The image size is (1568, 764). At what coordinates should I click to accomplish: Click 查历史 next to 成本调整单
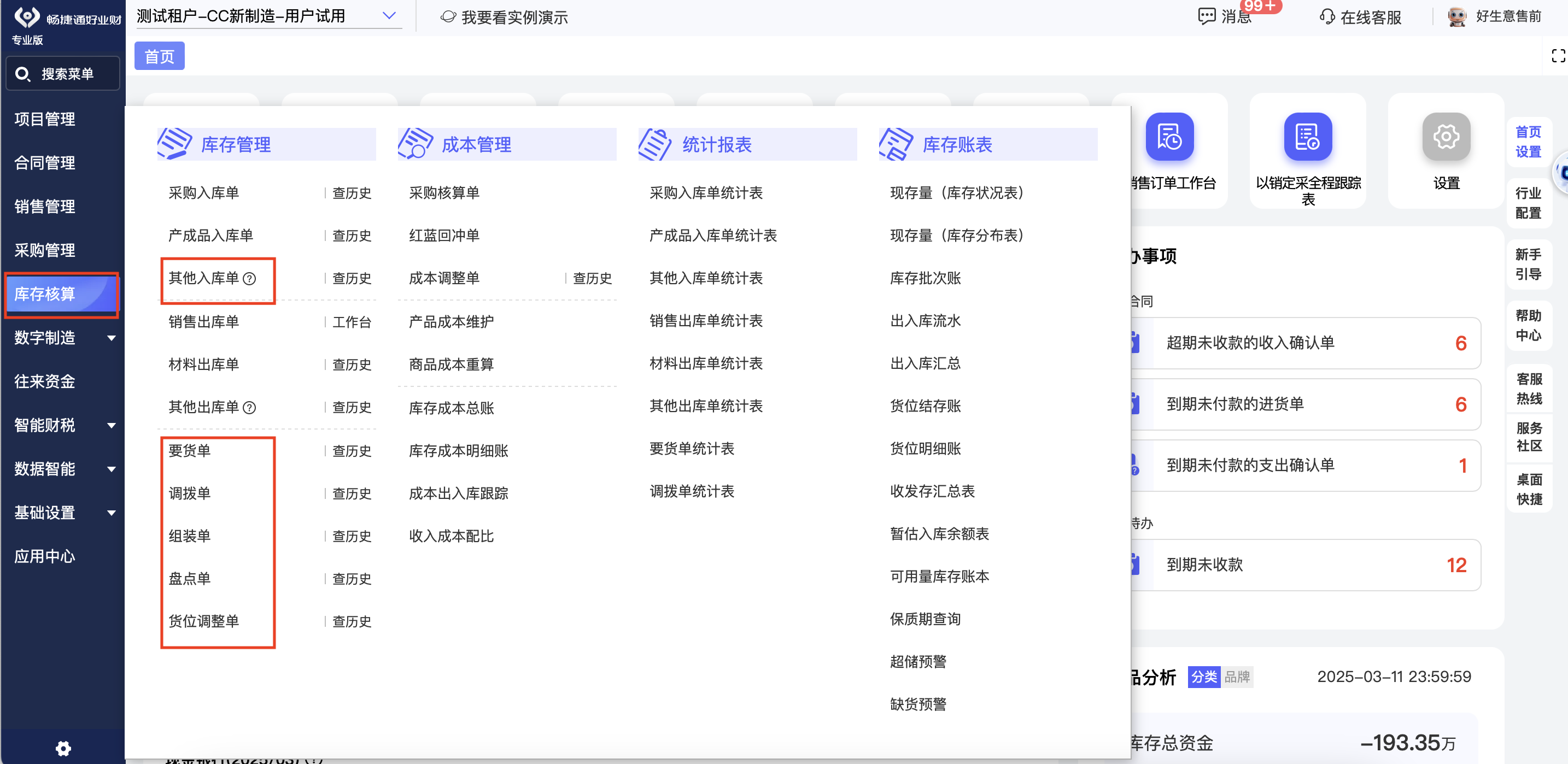pyautogui.click(x=592, y=279)
